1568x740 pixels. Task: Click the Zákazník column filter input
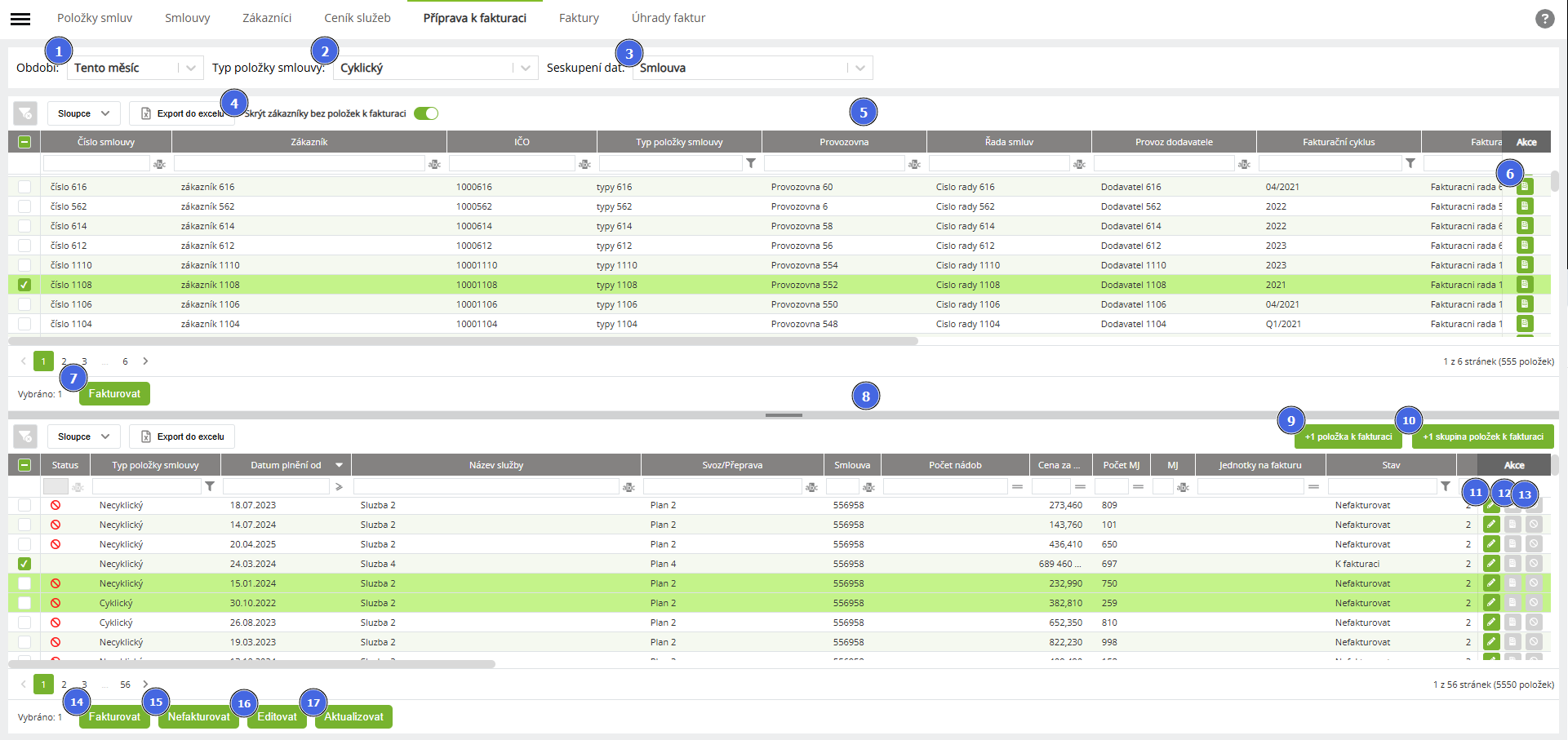300,164
